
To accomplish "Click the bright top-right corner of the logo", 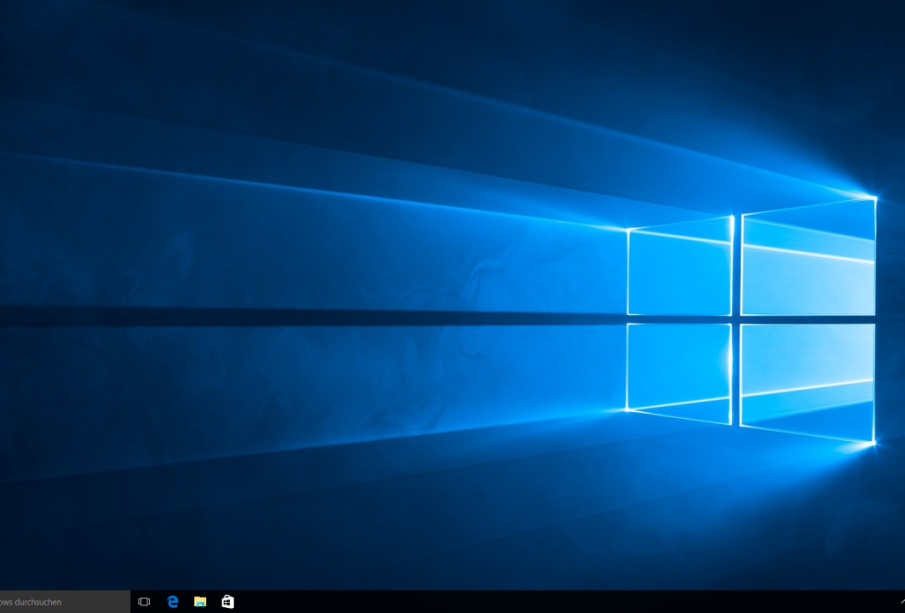I will pyautogui.click(x=875, y=198).
